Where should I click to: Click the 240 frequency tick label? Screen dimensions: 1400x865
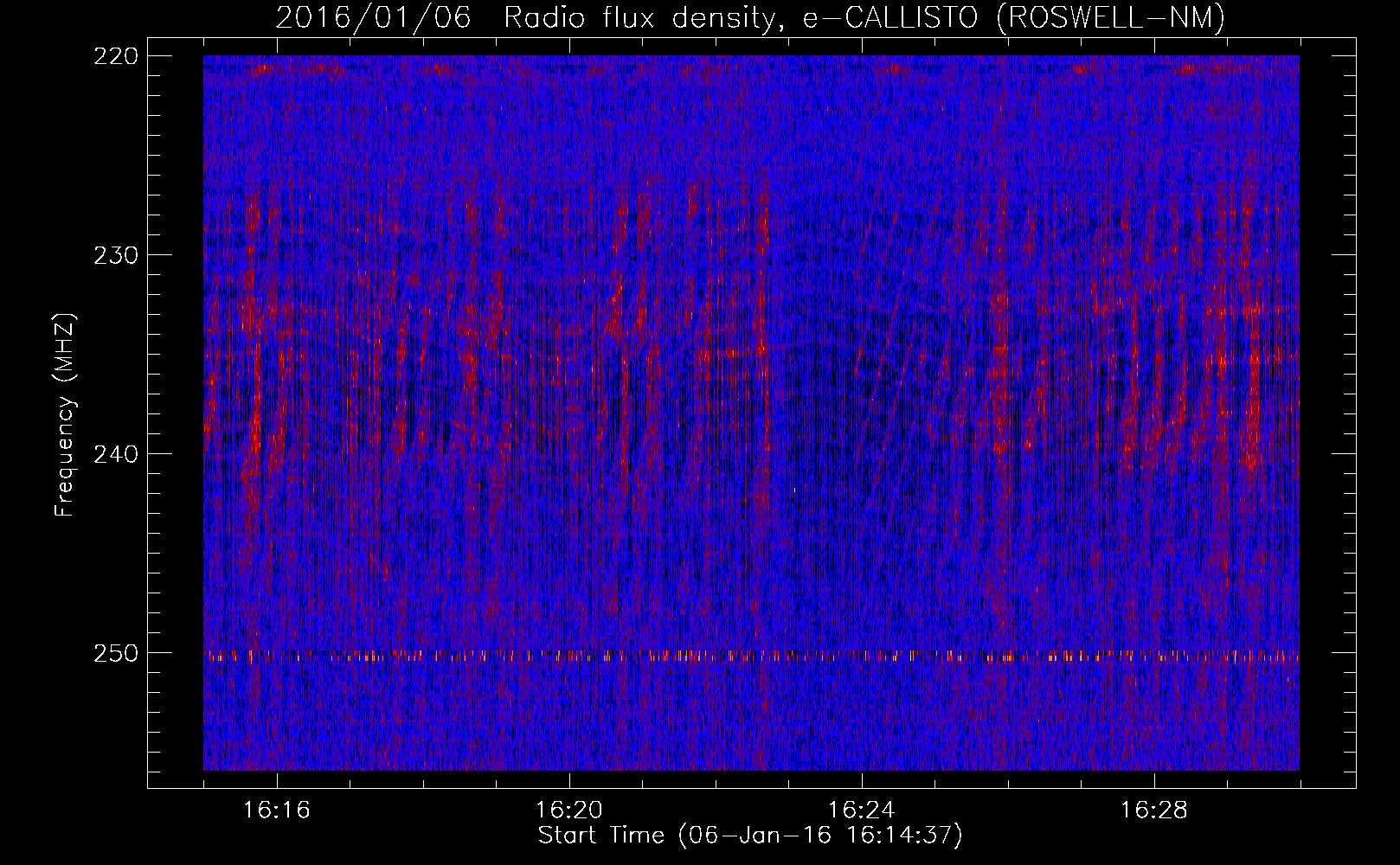[115, 454]
